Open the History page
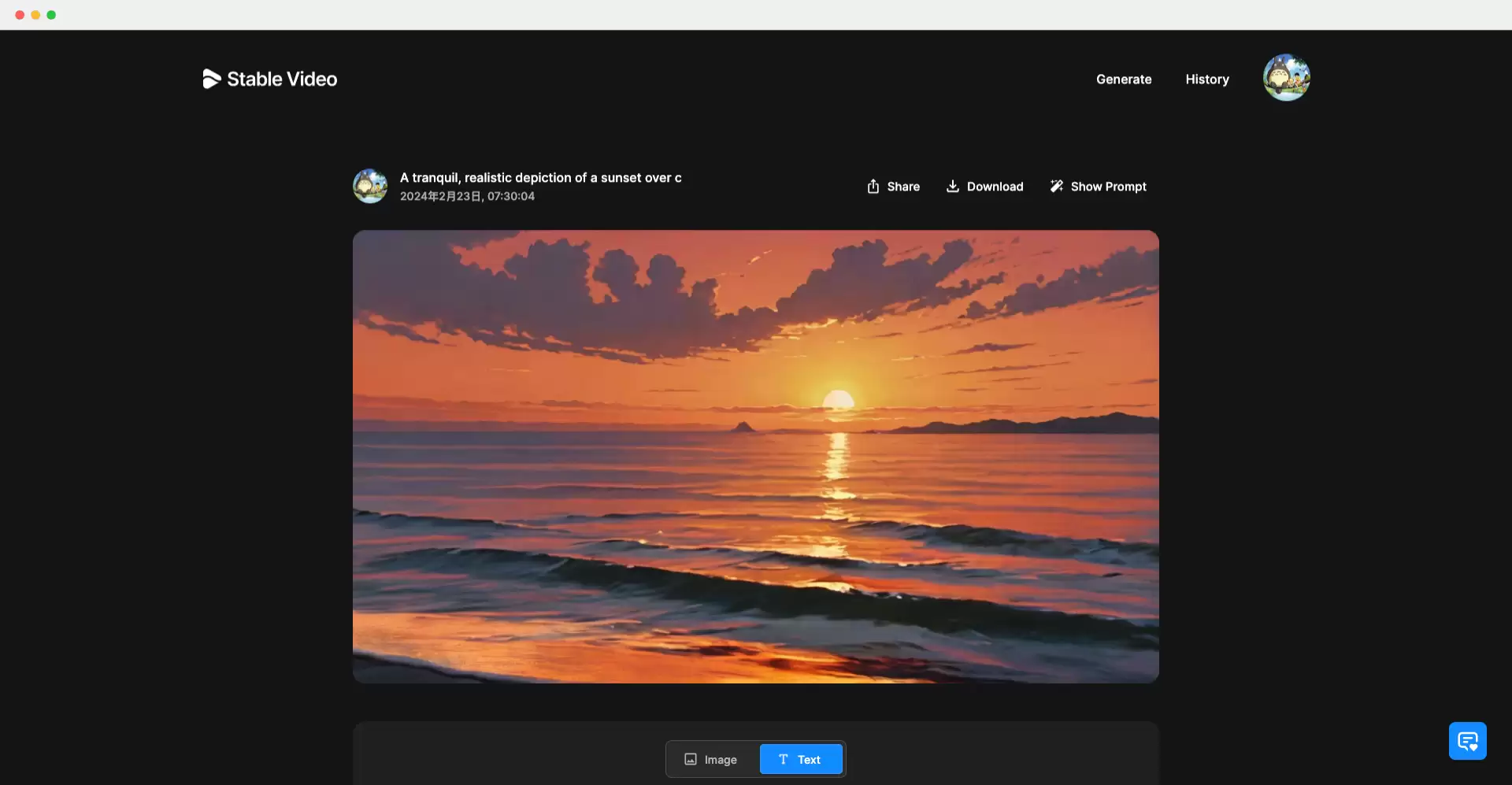 pyautogui.click(x=1207, y=80)
